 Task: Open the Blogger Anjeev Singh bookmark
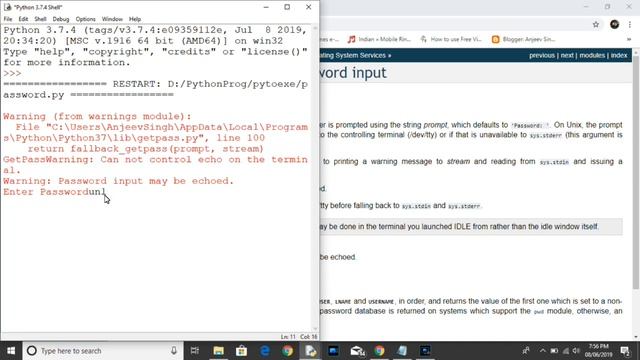524,39
